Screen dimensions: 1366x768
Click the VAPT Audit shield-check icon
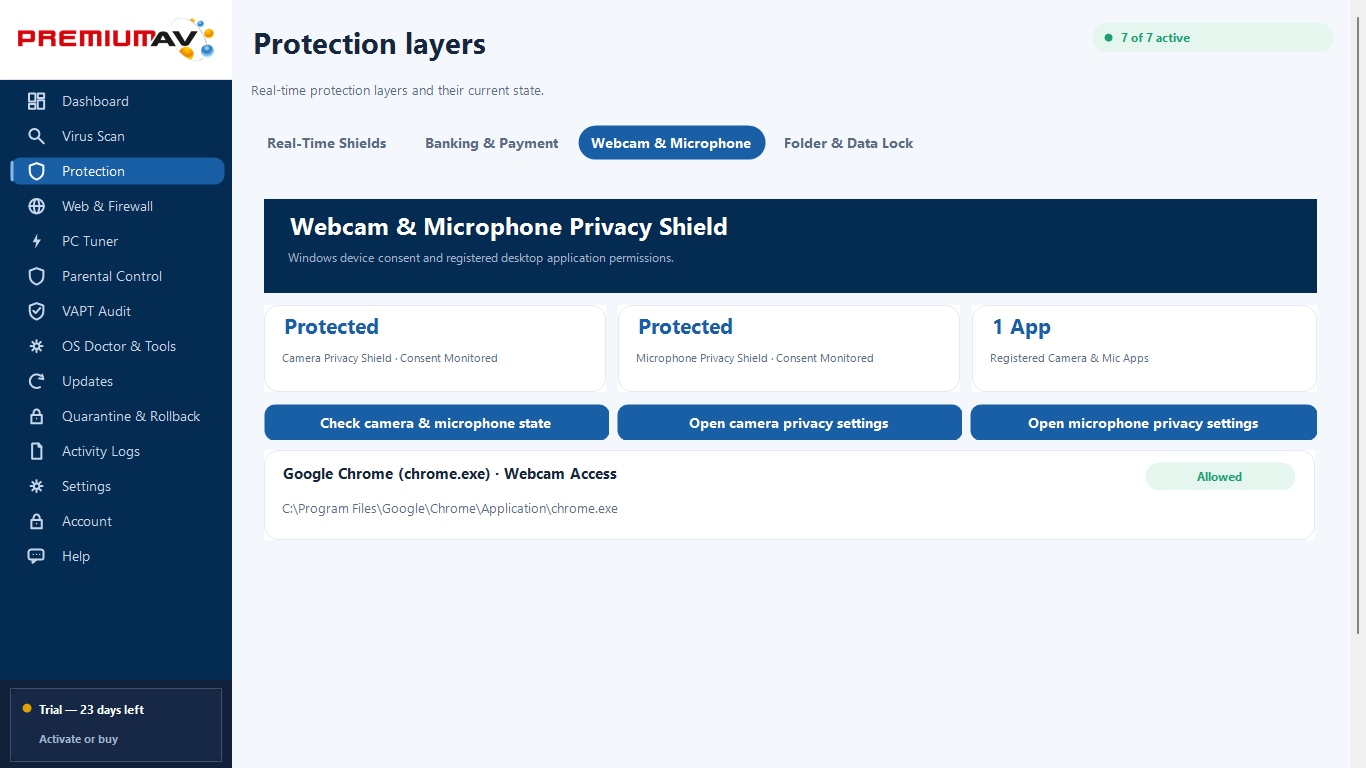37,311
